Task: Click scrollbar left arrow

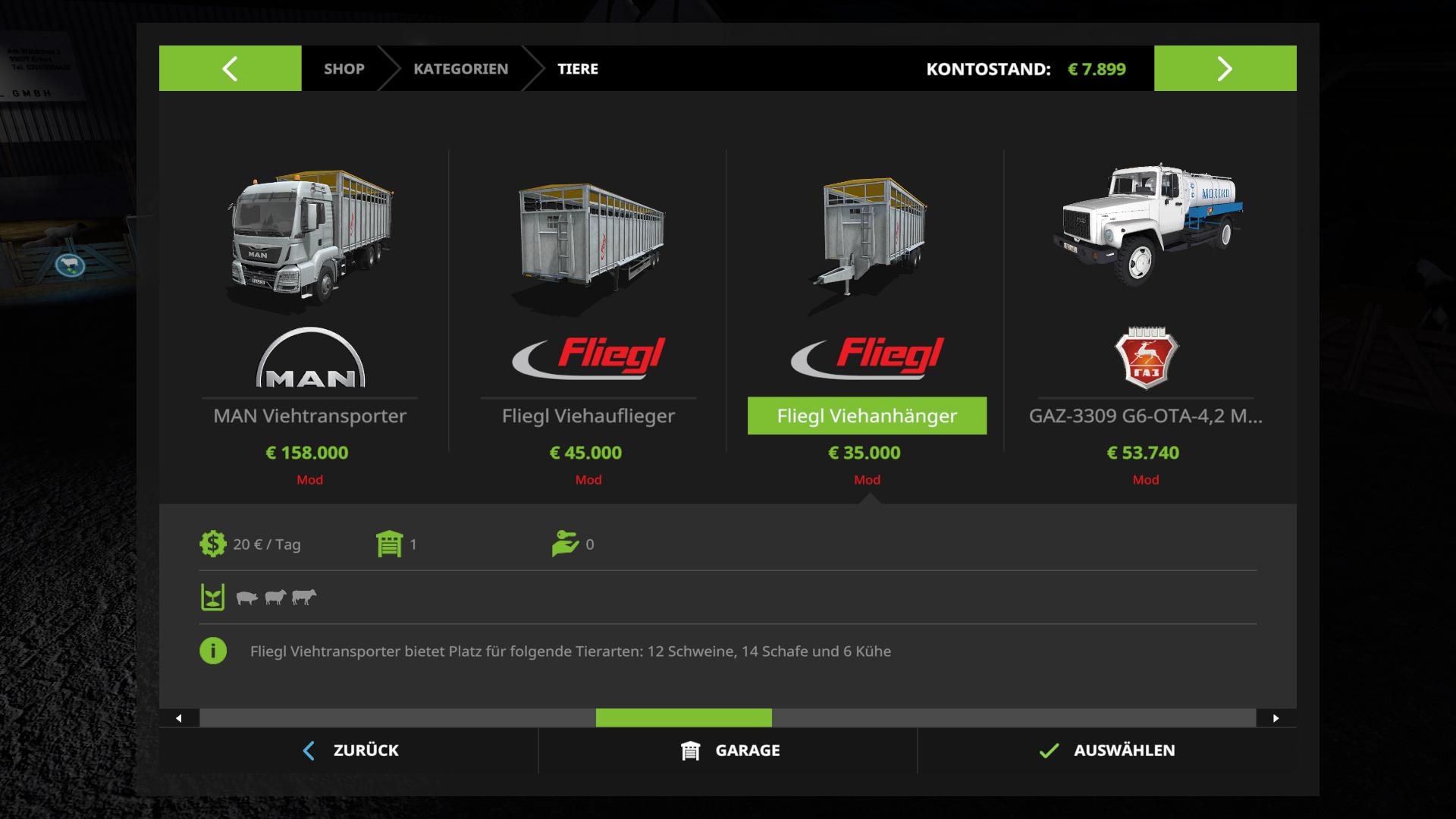Action: tap(179, 718)
